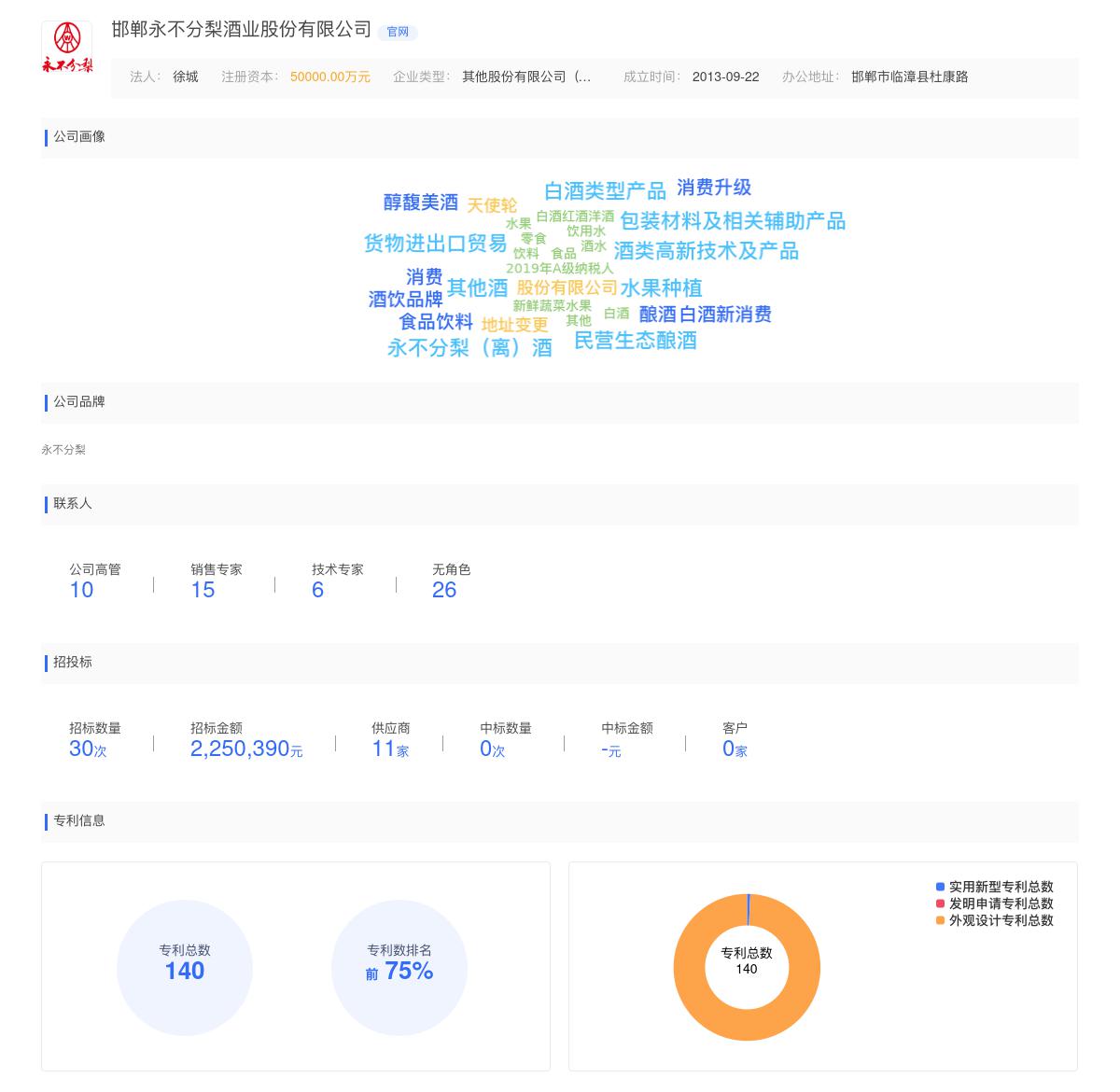The image size is (1120, 1092).
Task: Click the 公司画像 section header
Action: (x=560, y=137)
